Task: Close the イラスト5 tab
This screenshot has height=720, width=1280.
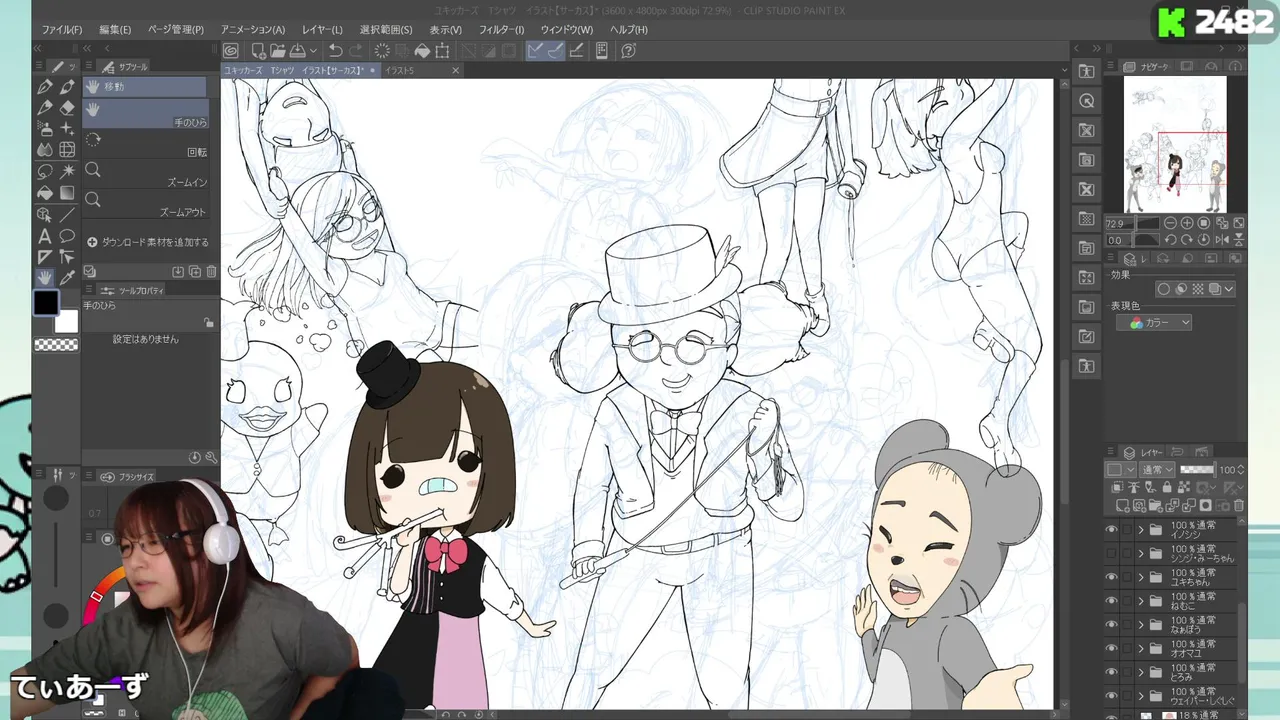Action: (x=456, y=71)
